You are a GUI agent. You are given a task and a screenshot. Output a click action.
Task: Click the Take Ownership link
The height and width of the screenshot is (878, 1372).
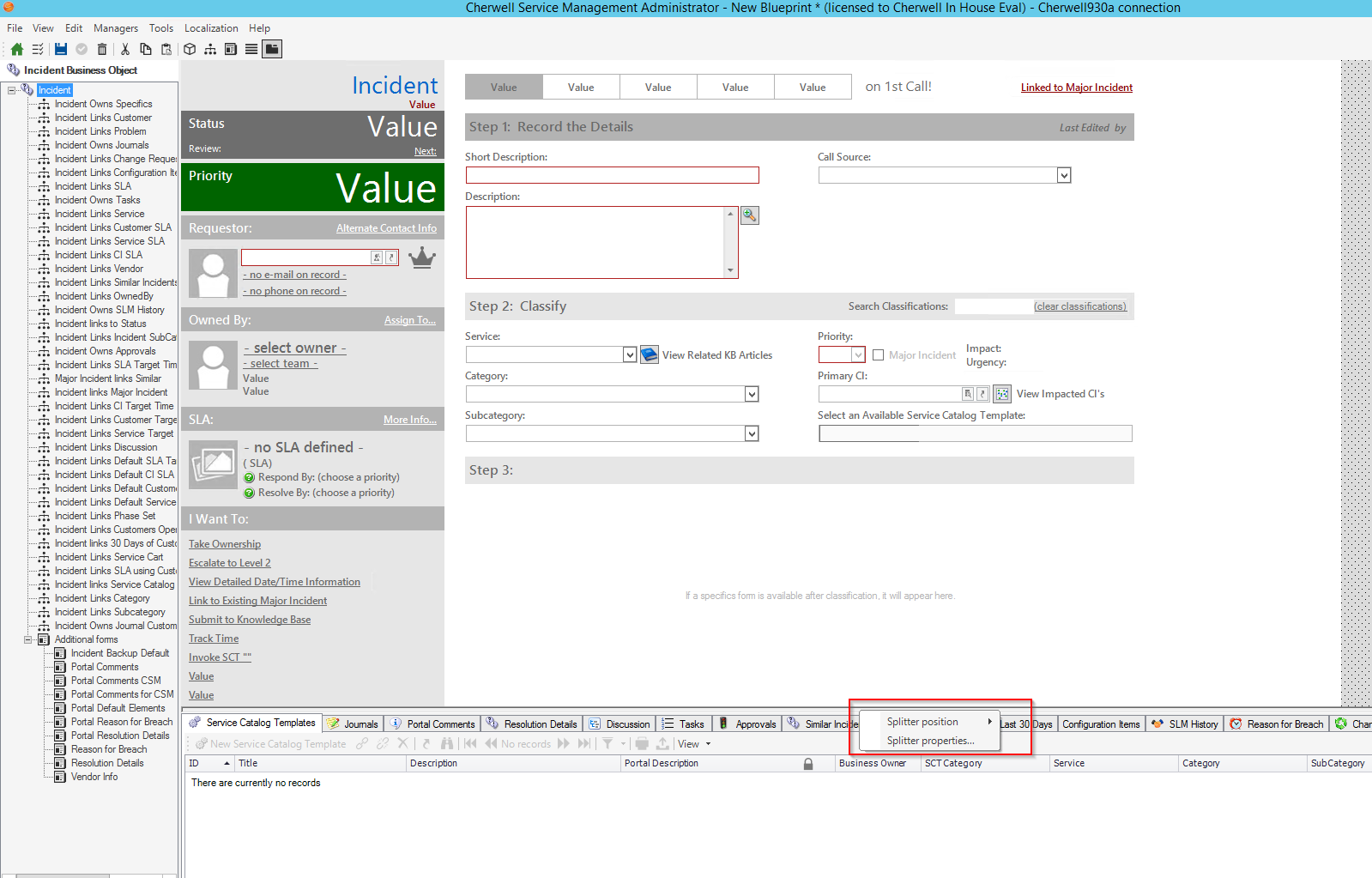coord(225,544)
